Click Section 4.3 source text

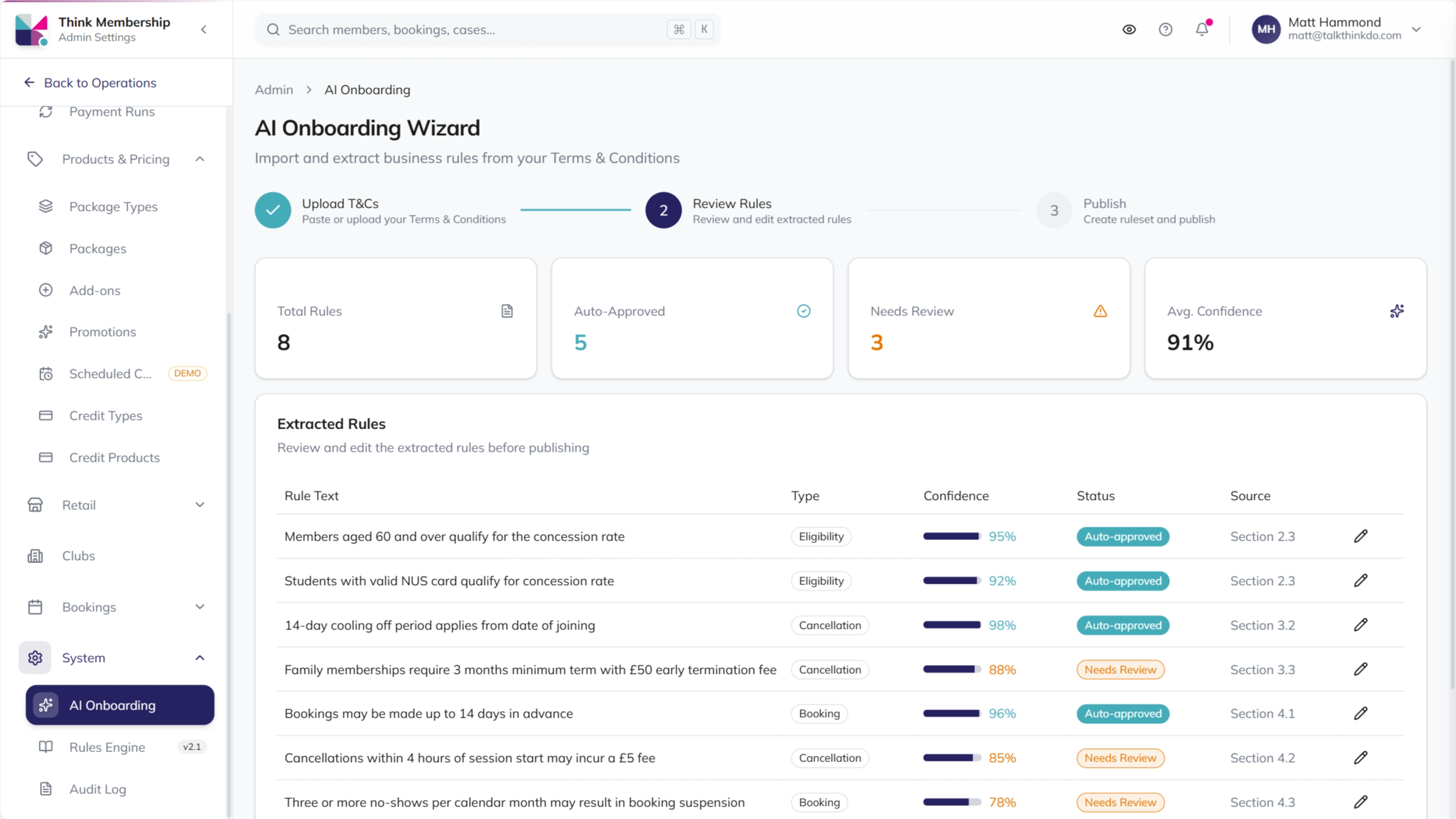[x=1262, y=802]
